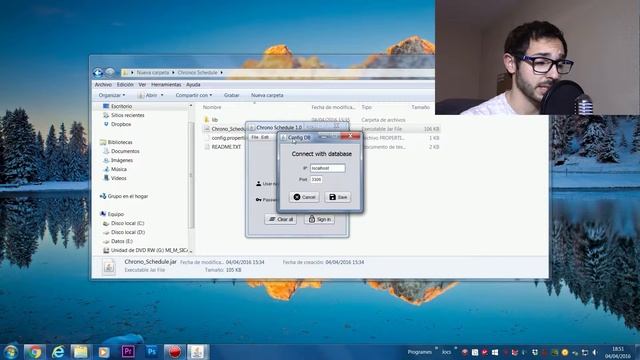The width and height of the screenshot is (640, 360).
Task: Sort by Fecha de modifica... column
Action: (333, 107)
